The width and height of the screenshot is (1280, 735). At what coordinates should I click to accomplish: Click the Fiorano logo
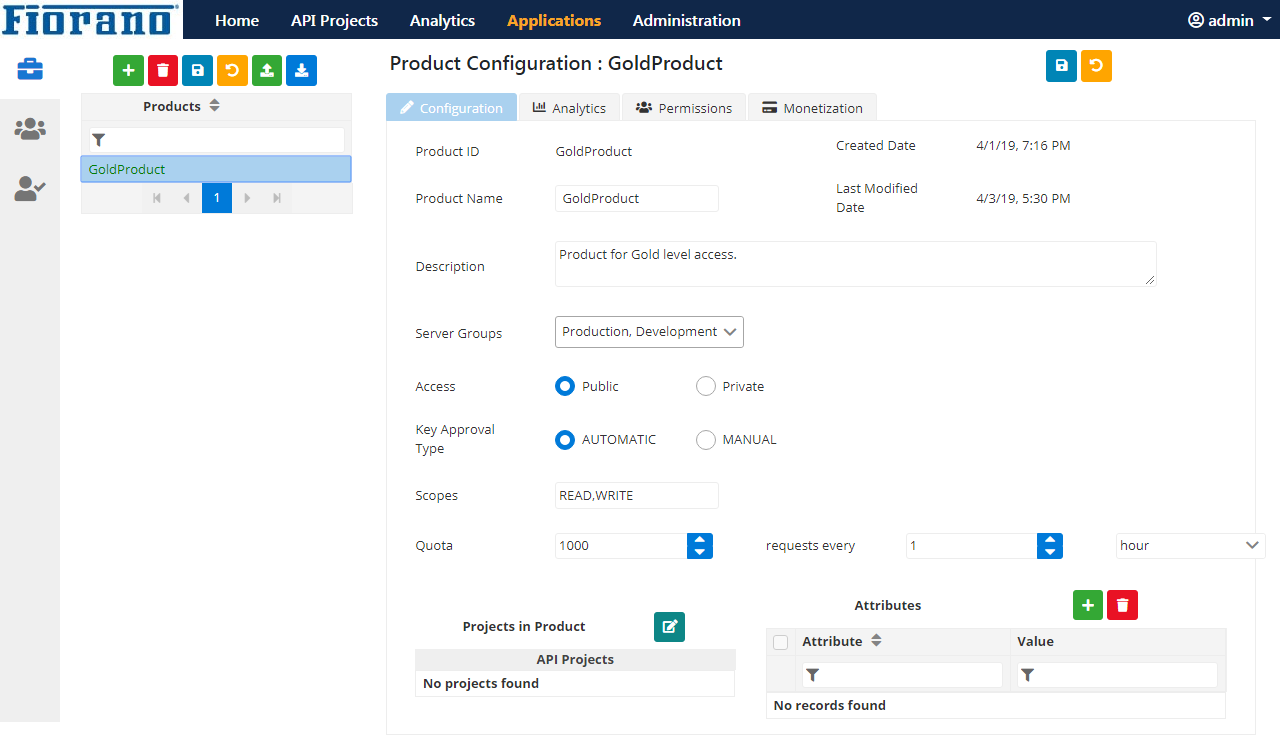(91, 19)
